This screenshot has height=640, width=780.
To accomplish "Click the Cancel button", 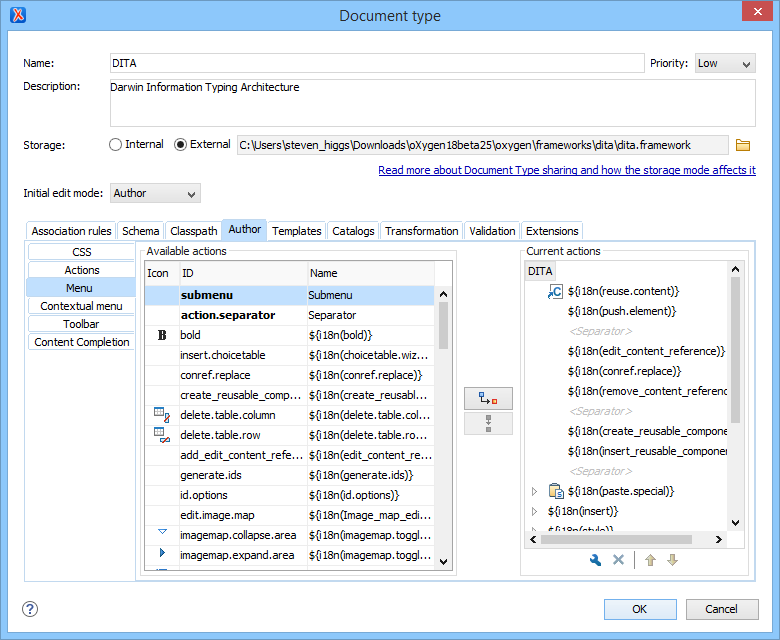I will 722,609.
